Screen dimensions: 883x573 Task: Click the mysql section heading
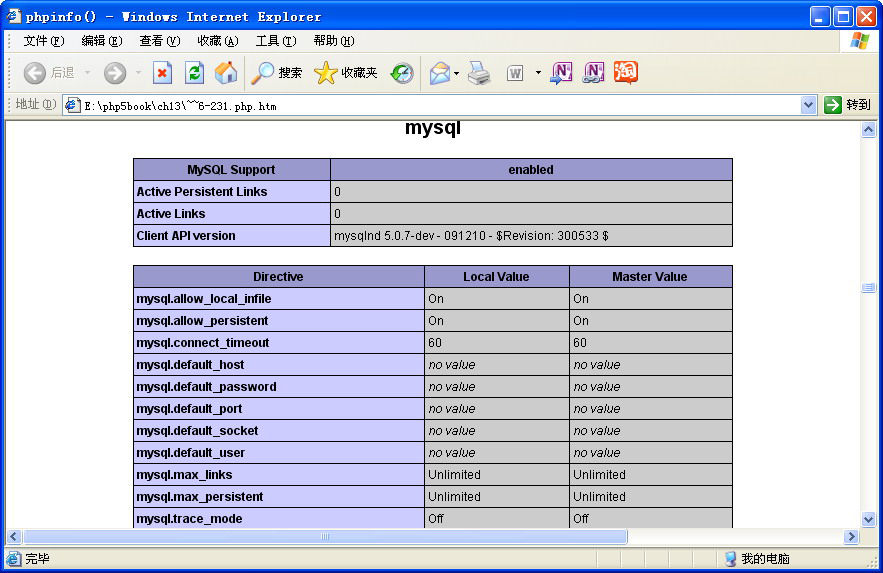pos(432,128)
